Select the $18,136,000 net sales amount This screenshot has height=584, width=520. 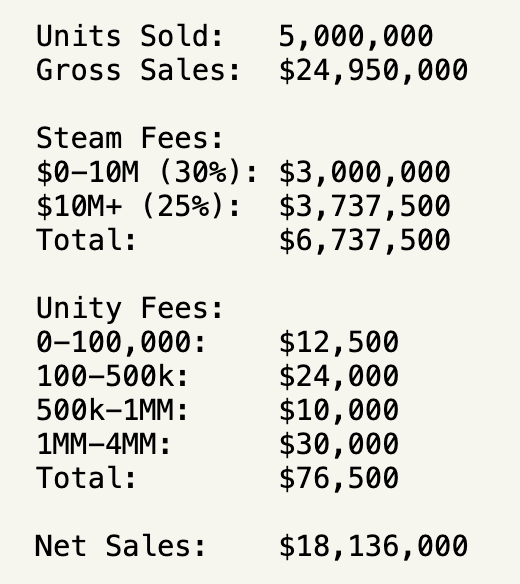pyautogui.click(x=373, y=546)
